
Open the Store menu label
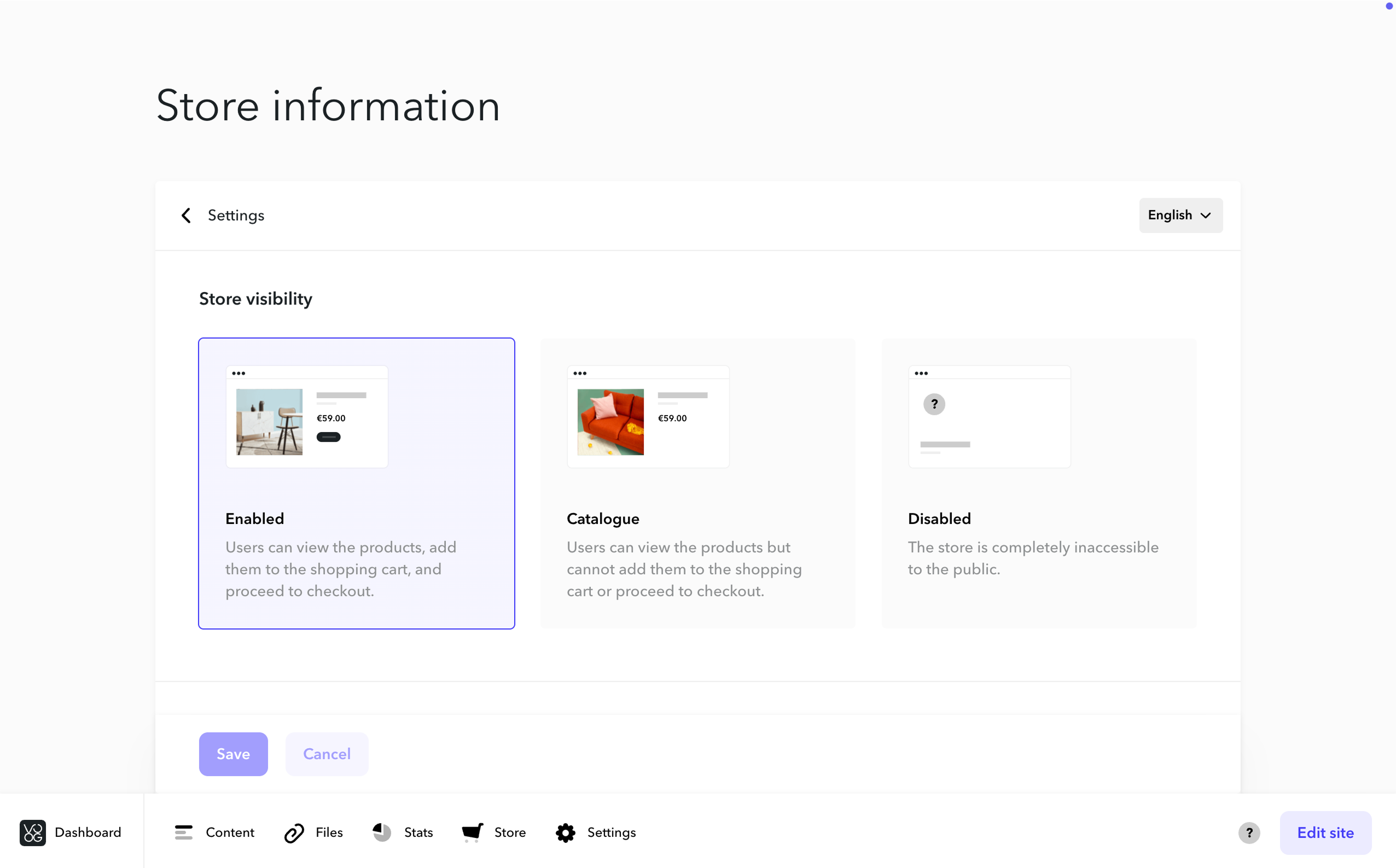[510, 832]
